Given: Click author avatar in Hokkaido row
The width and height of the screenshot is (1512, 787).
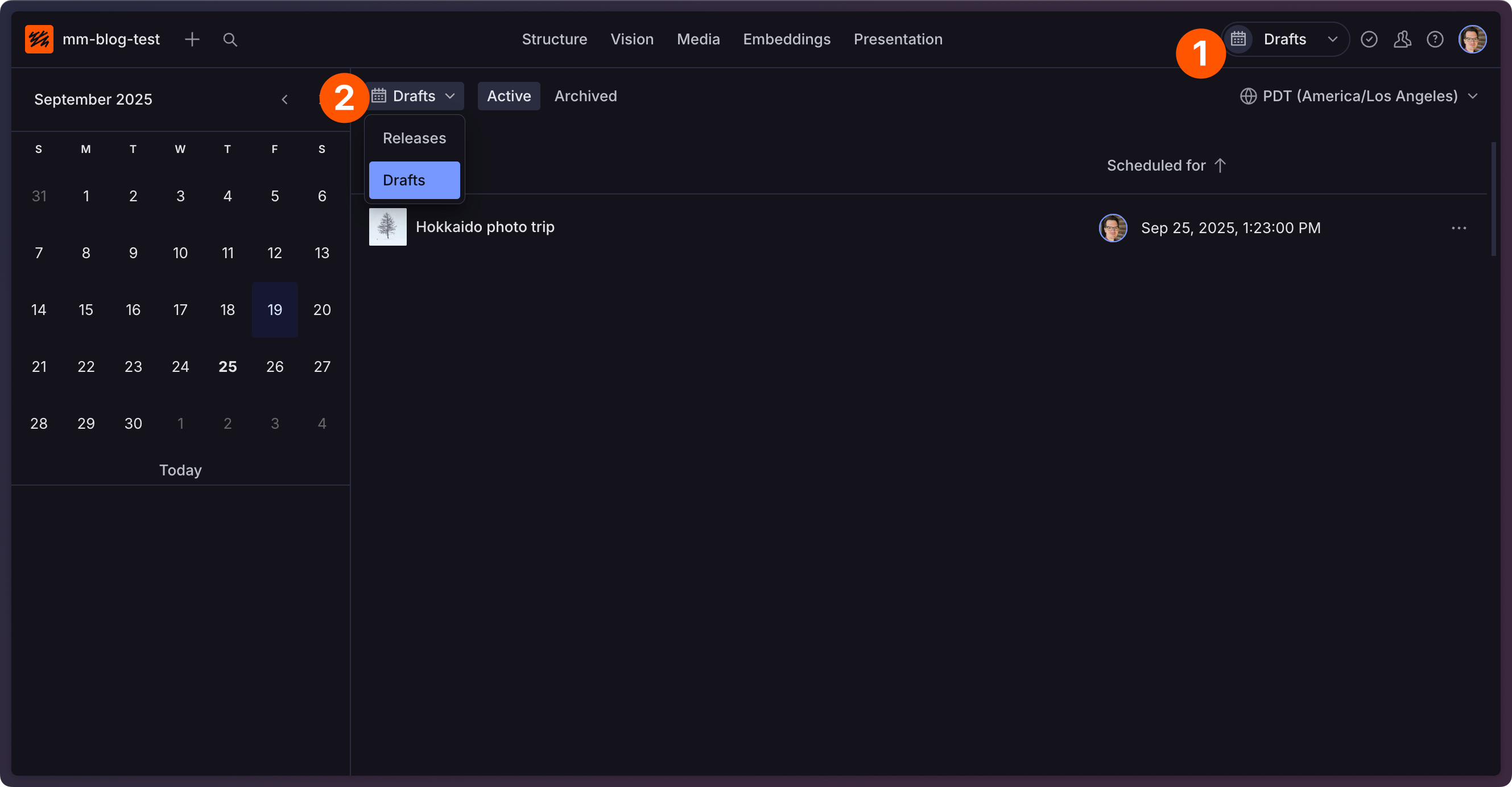Looking at the screenshot, I should pos(1113,227).
